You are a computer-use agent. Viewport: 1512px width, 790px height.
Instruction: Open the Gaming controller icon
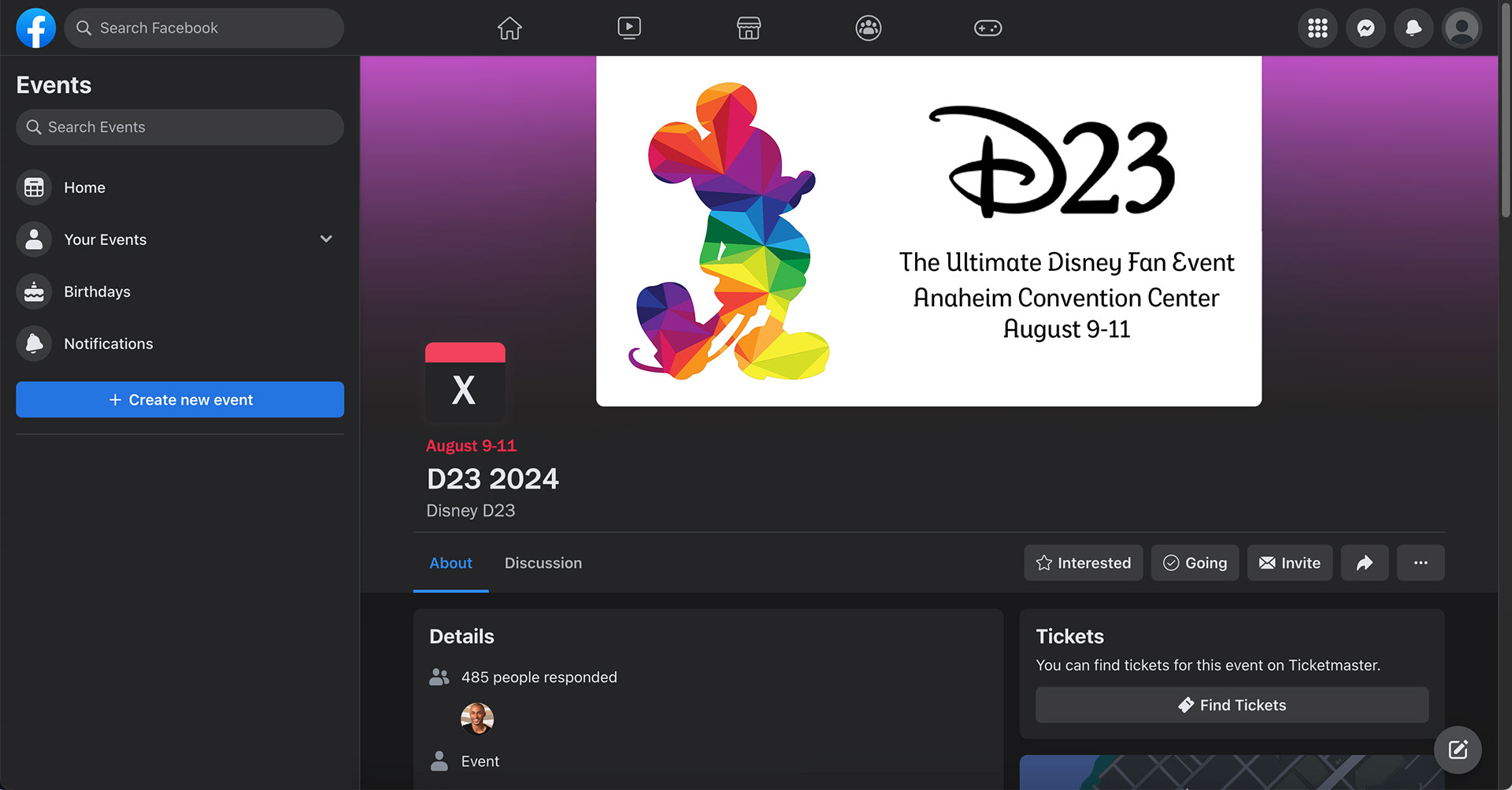[988, 28]
